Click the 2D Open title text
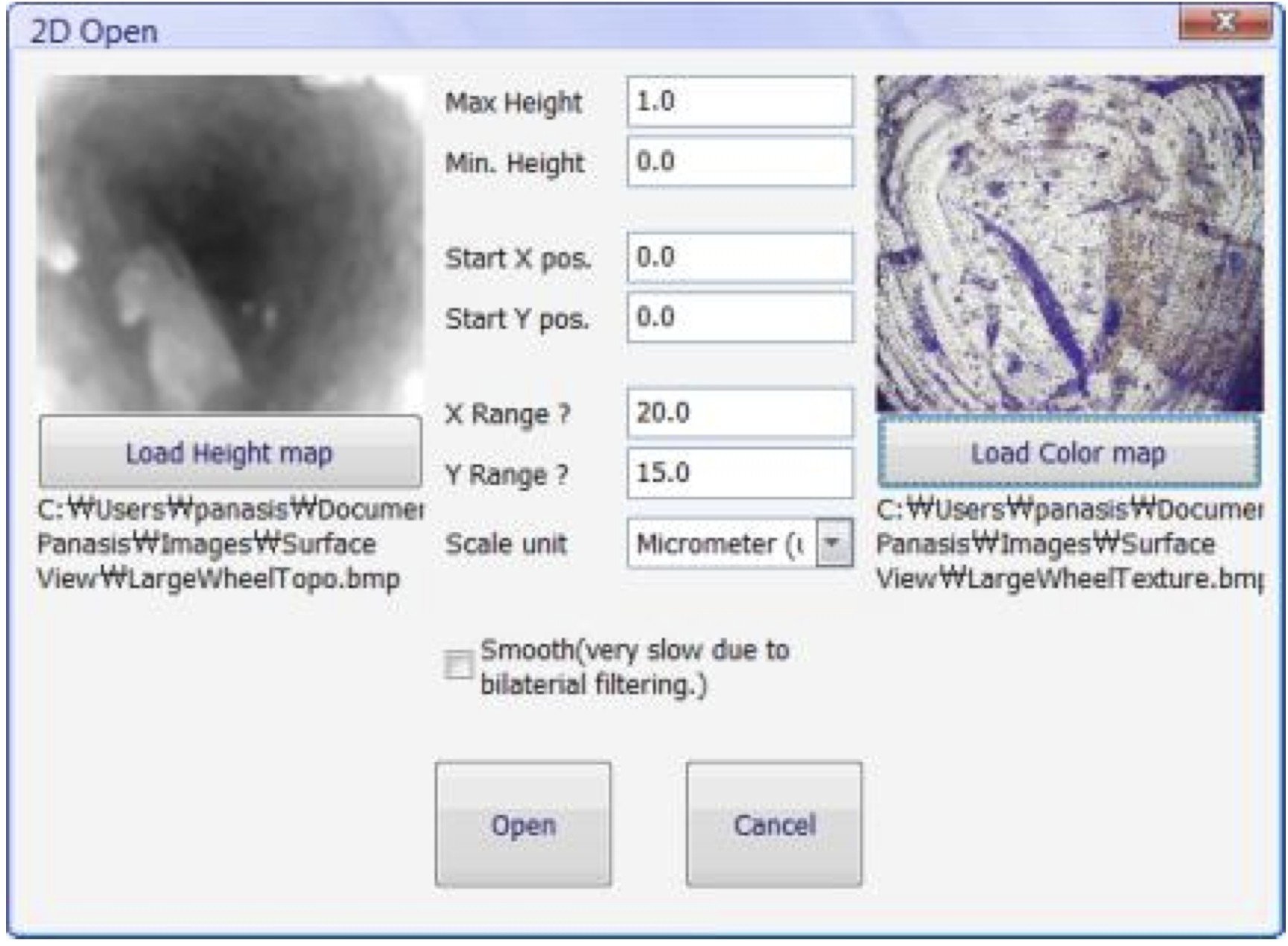1288x946 pixels. click(x=94, y=32)
